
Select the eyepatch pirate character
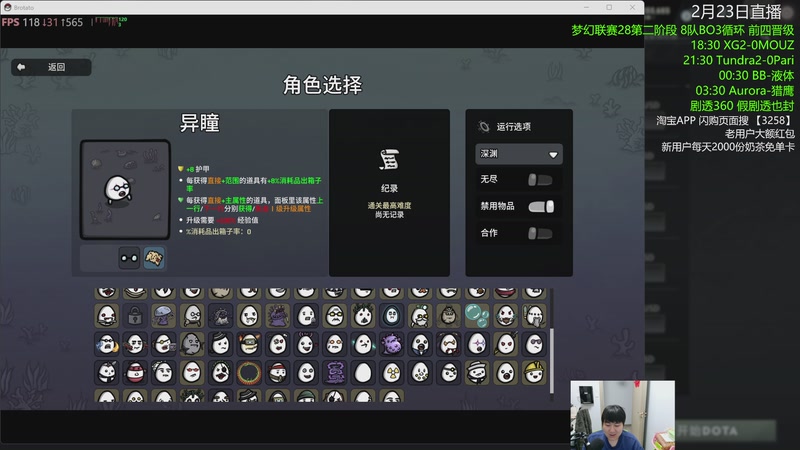pyautogui.click(x=220, y=372)
